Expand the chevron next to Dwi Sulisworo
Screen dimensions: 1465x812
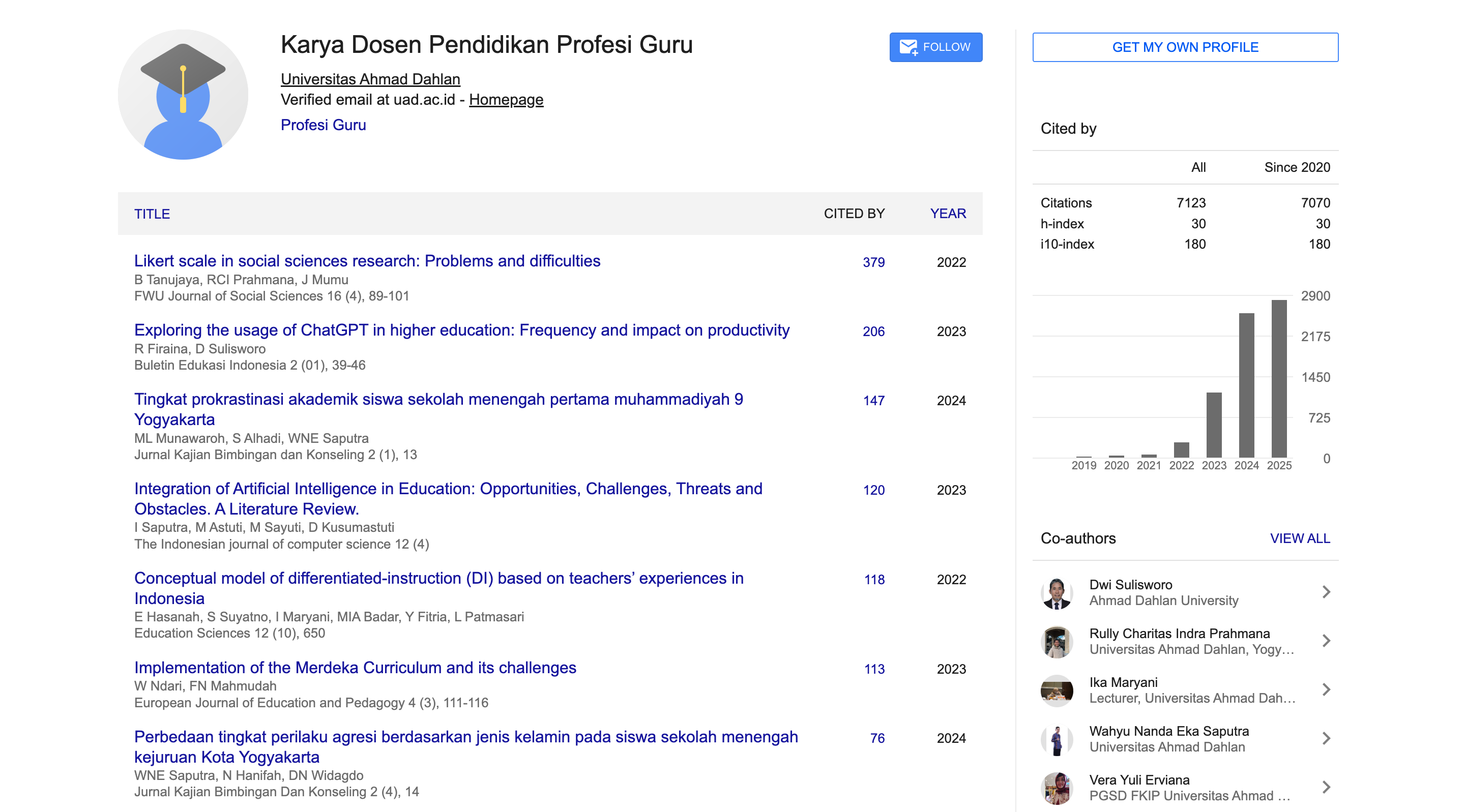point(1326,592)
